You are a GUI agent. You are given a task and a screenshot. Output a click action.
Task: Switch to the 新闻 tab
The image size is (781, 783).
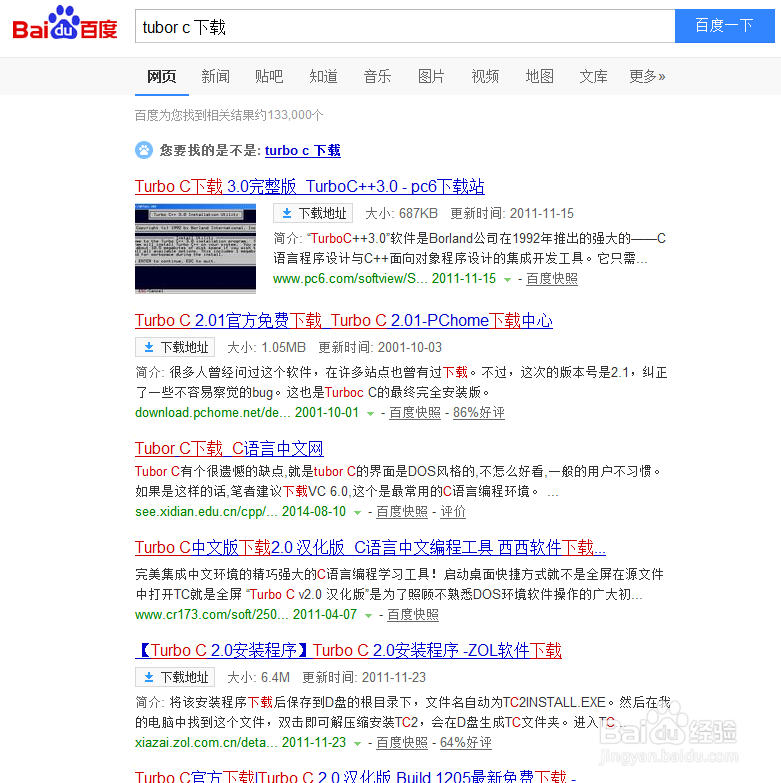point(216,76)
